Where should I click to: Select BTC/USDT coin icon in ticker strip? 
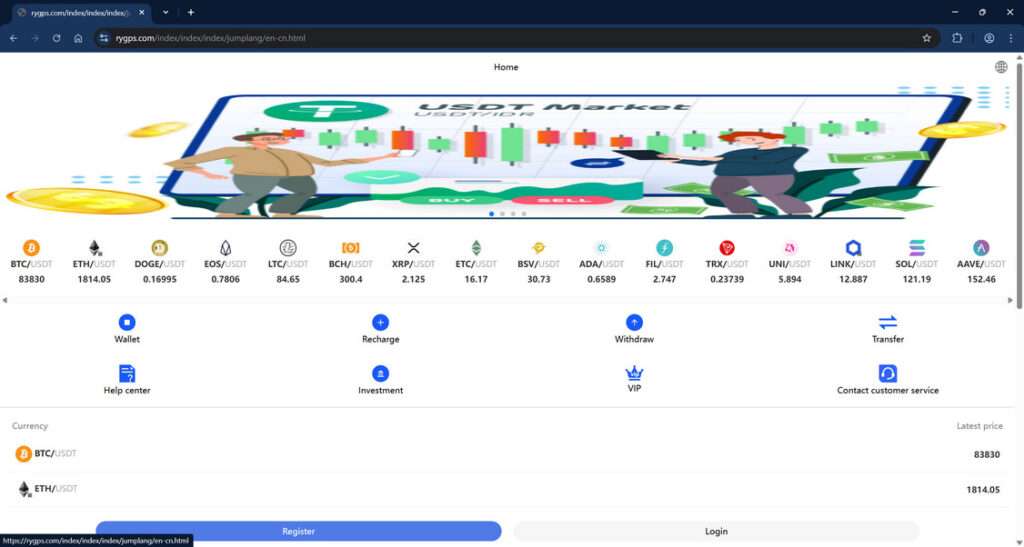click(x=31, y=248)
